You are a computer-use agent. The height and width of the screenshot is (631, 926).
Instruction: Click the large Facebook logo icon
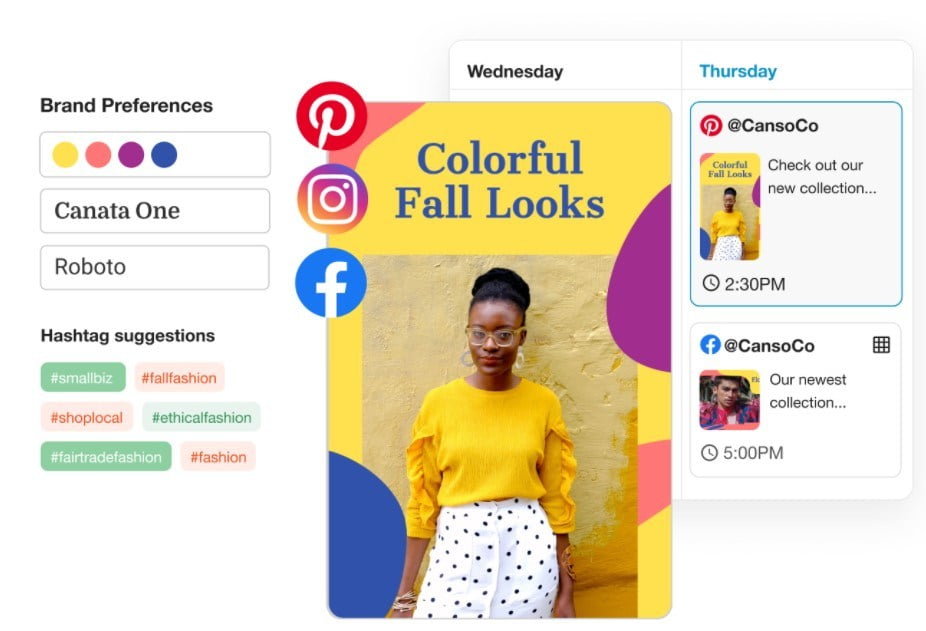(331, 282)
